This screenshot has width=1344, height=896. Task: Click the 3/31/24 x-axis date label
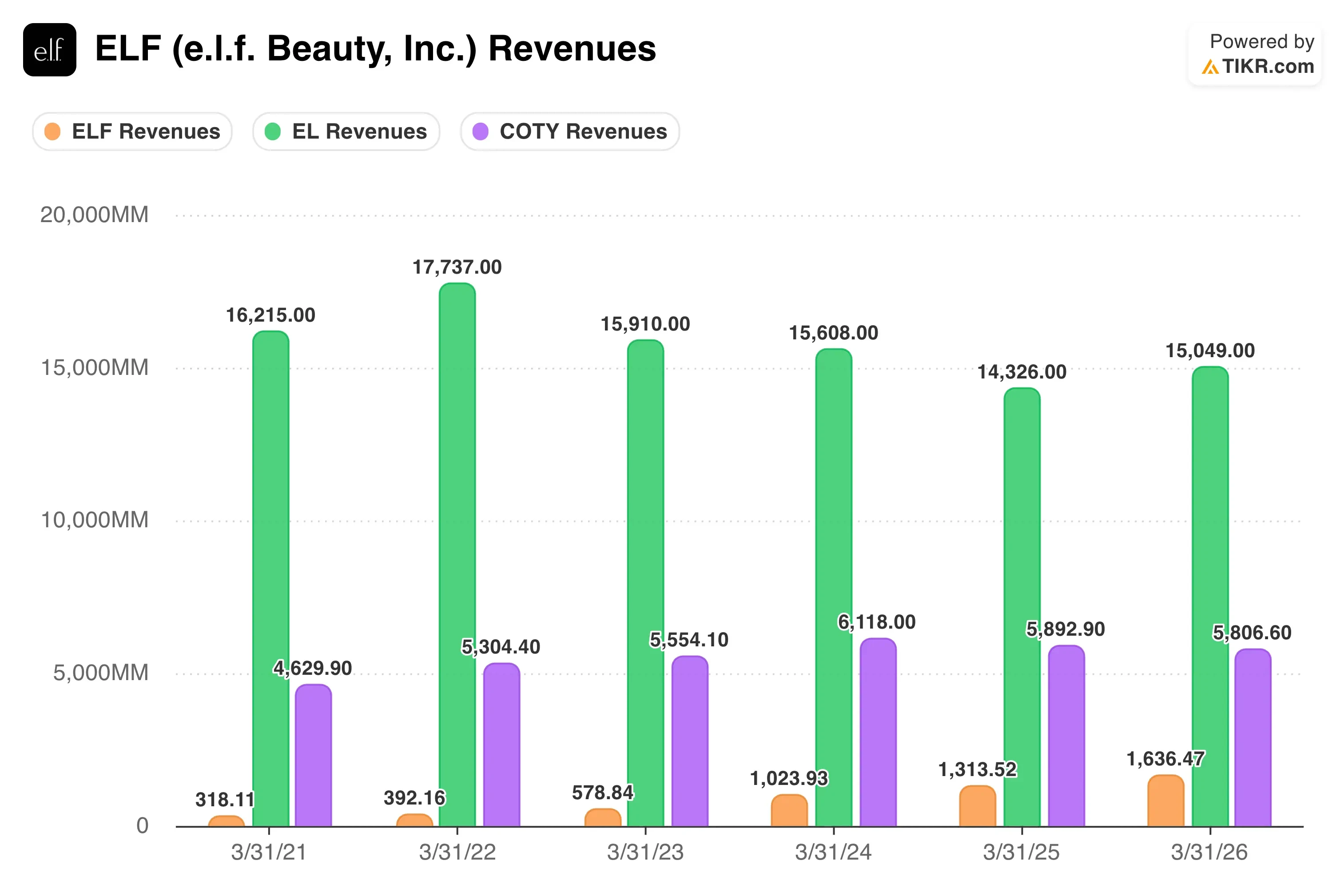834,852
